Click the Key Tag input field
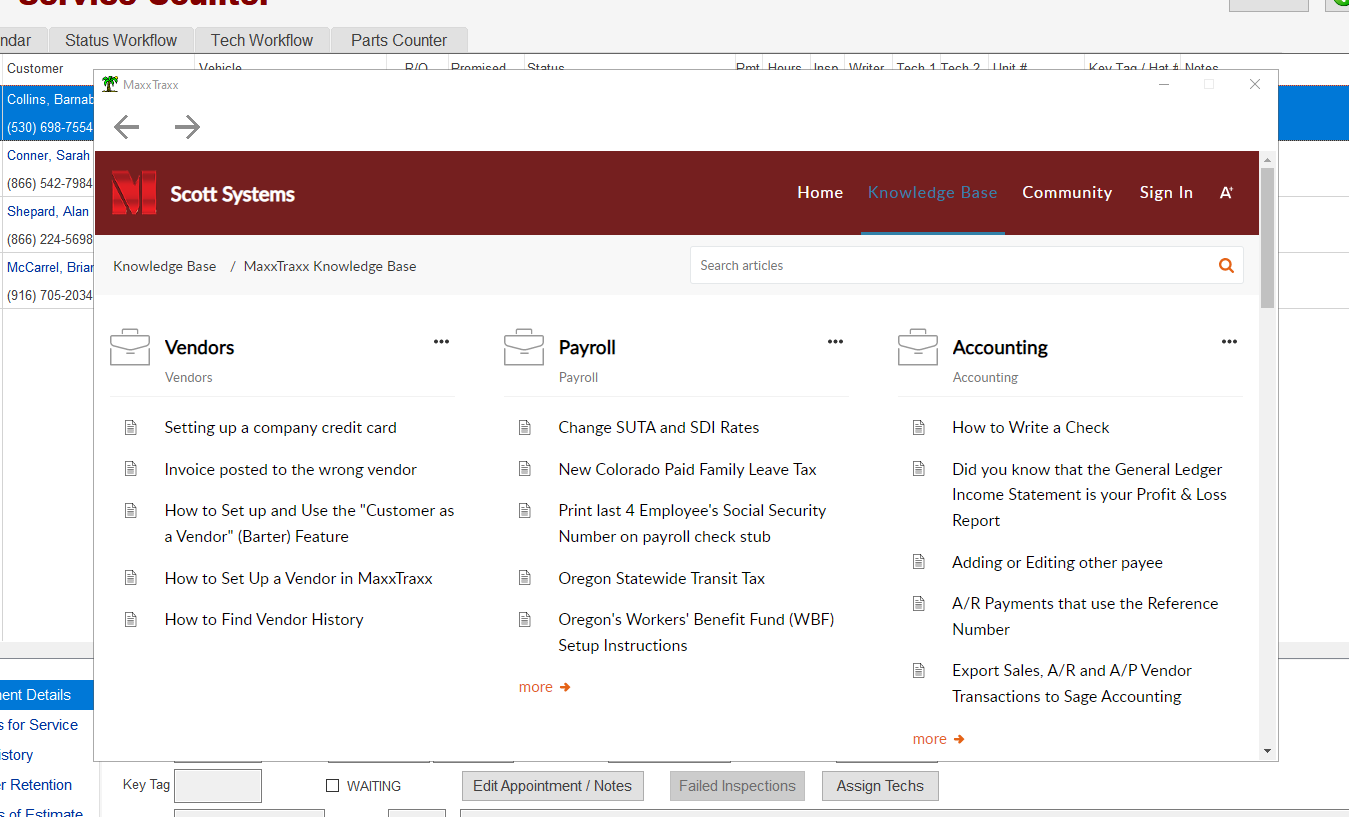The image size is (1349, 817). [218, 786]
